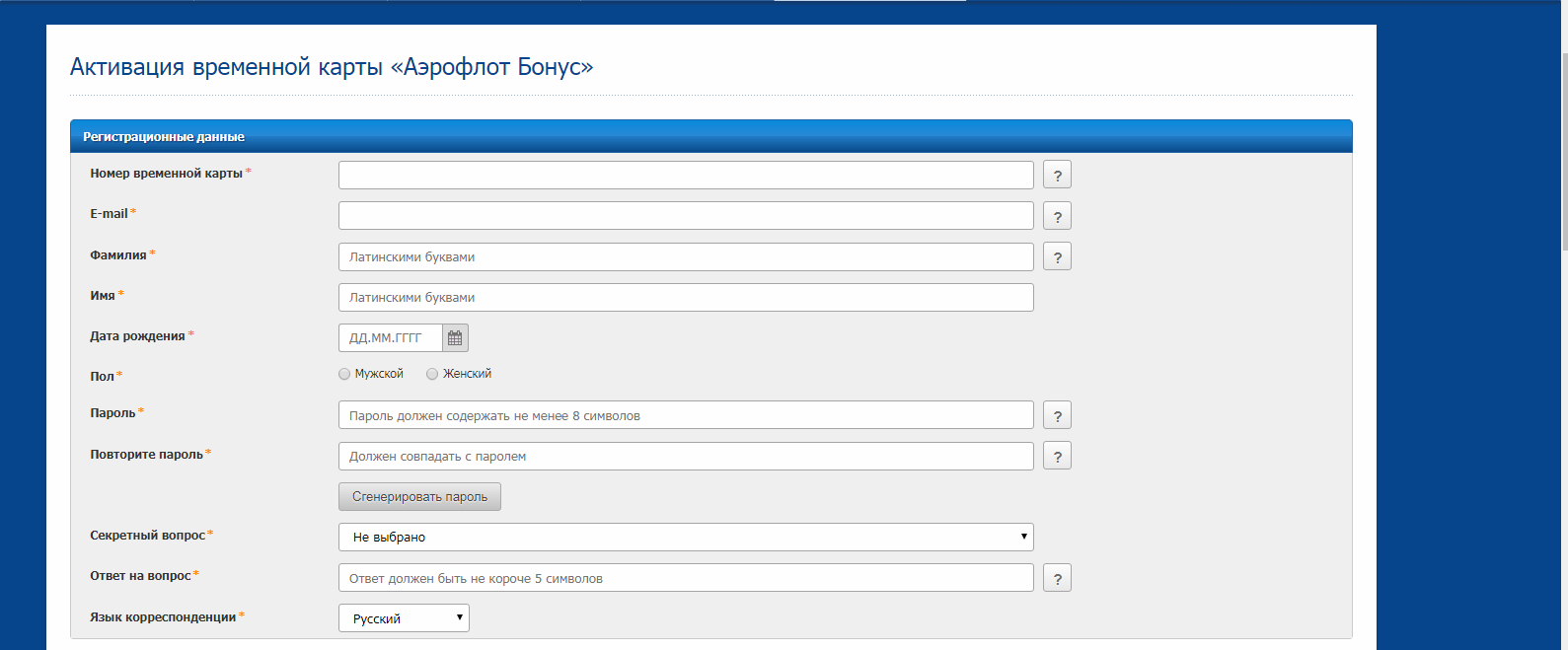This screenshot has height=650, width=1568.
Task: Focus the E-mail input field
Action: click(x=685, y=216)
